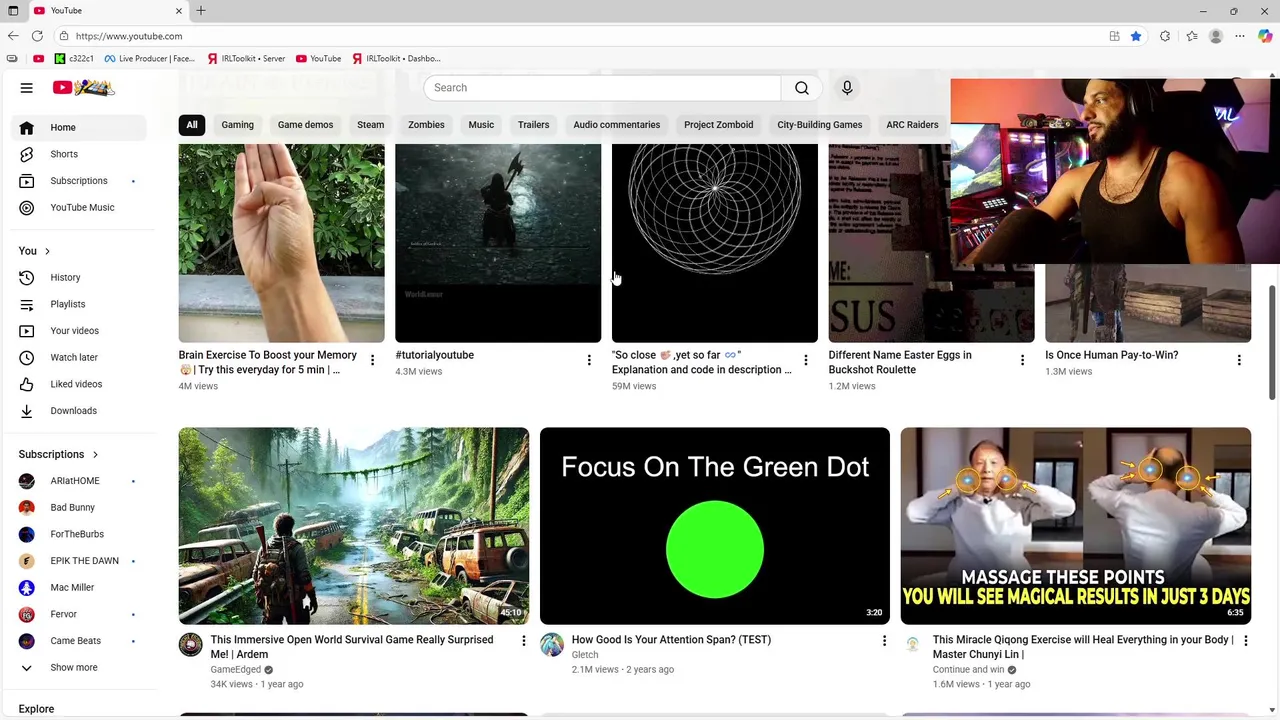Viewport: 1280px width, 720px height.
Task: Expand the Subscriptions section chevron
Action: pyautogui.click(x=95, y=455)
